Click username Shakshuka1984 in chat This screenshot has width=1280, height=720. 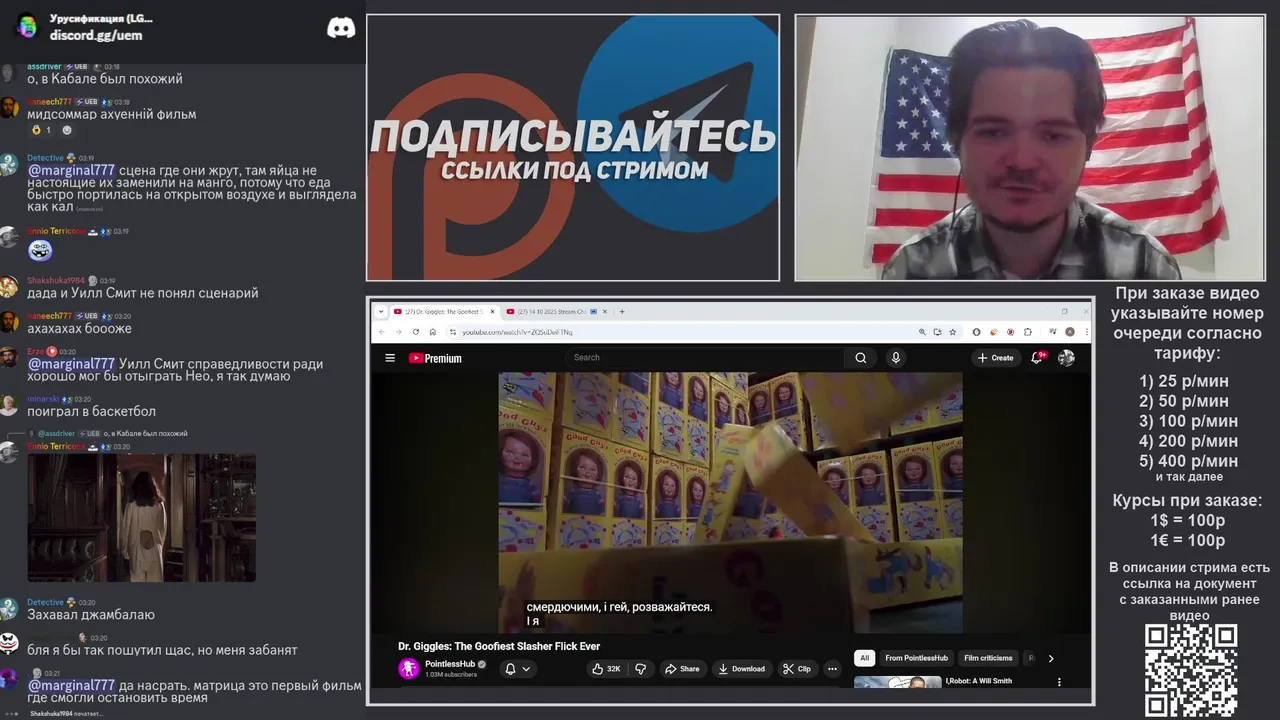56,280
